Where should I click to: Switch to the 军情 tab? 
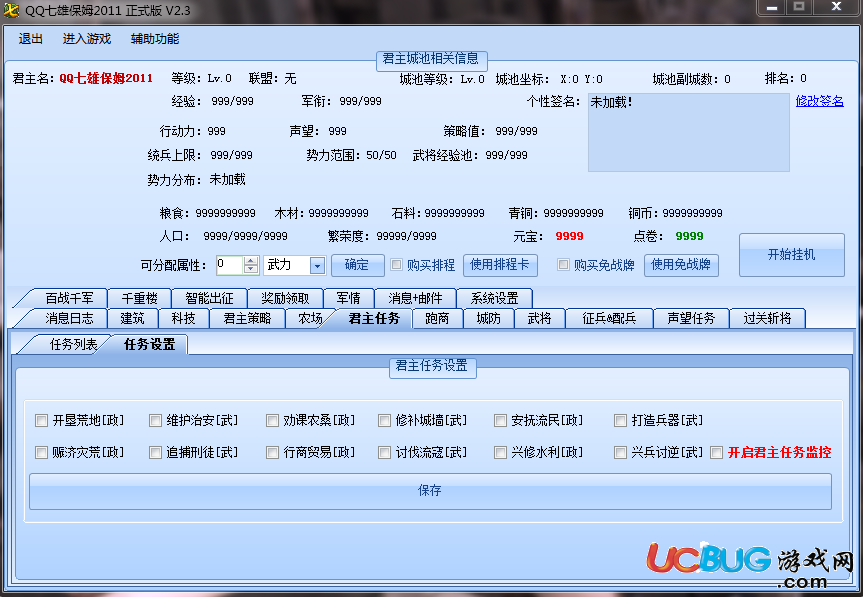[x=348, y=298]
